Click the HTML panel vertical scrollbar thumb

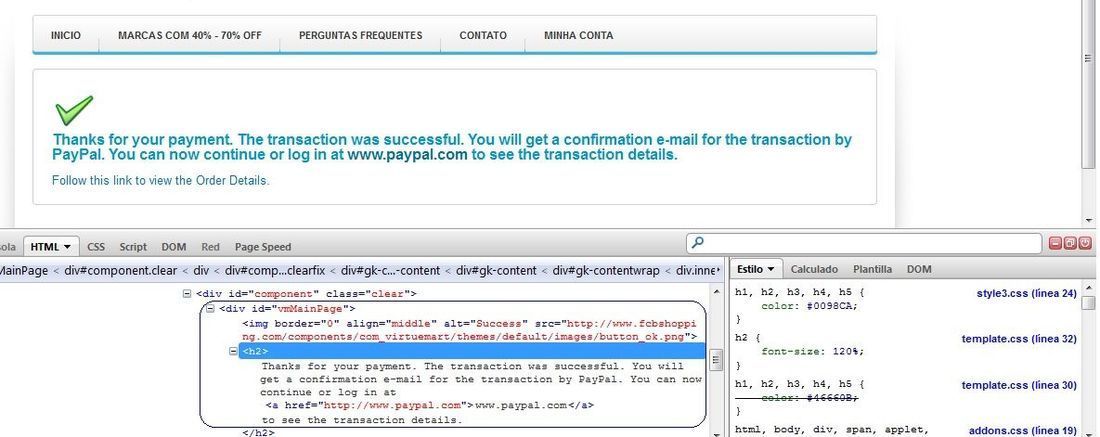click(716, 360)
